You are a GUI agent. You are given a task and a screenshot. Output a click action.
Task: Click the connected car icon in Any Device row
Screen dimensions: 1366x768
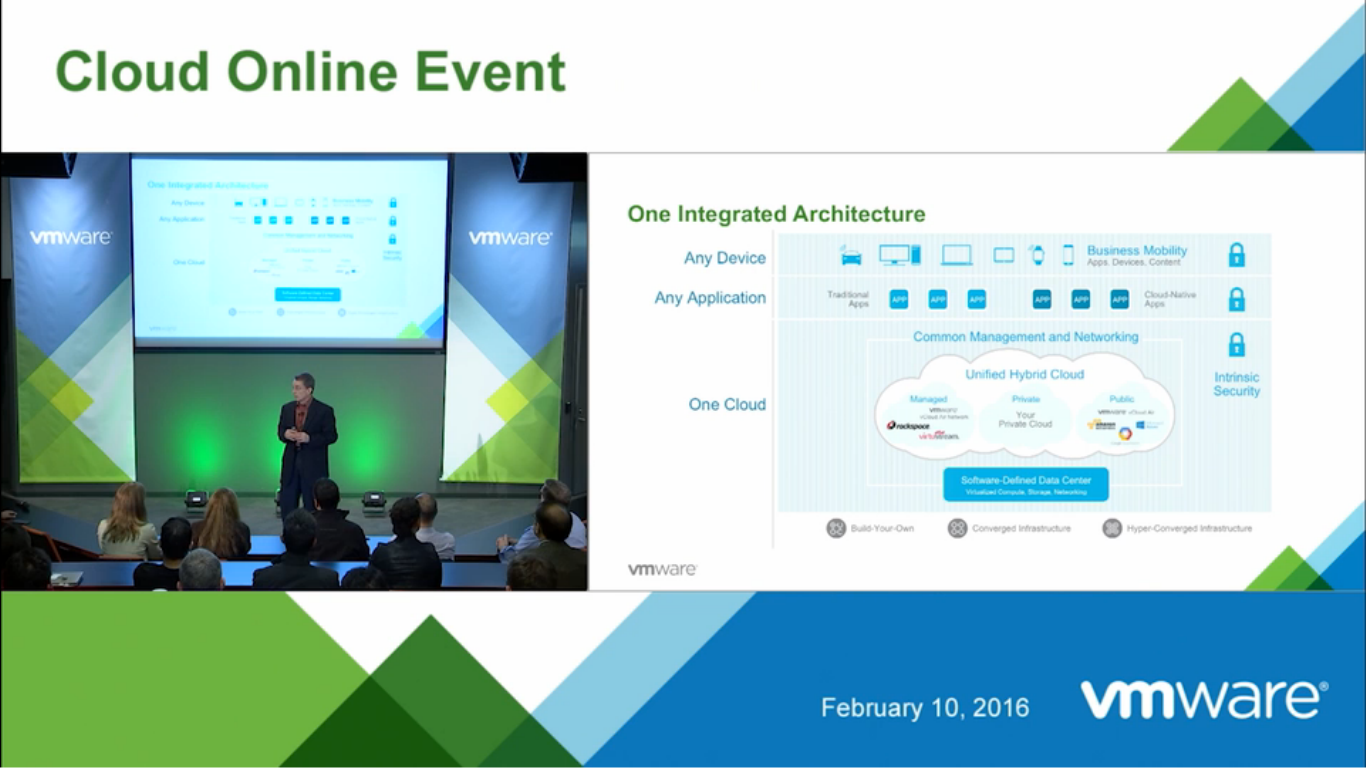[x=851, y=255]
